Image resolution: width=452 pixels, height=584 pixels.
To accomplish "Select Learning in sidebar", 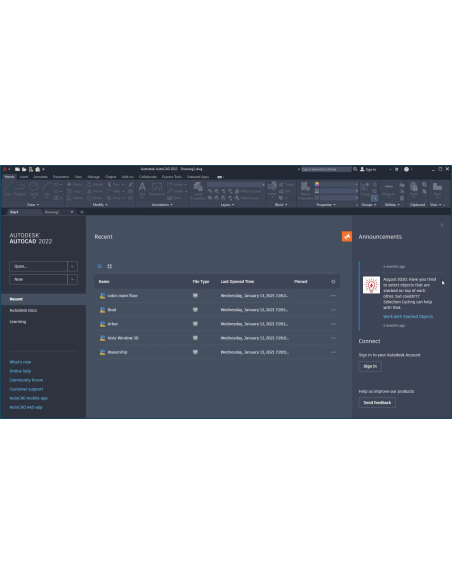I will coord(18,321).
